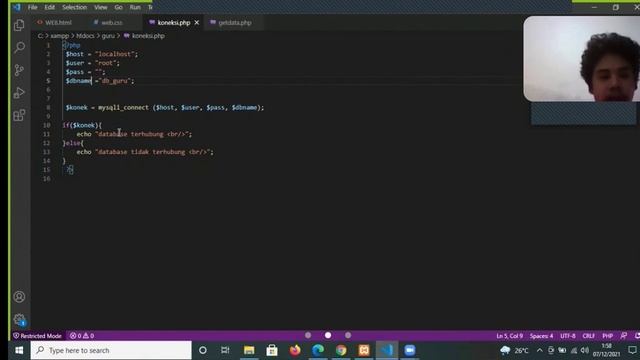Open Task View on taskbar
Viewport: 640px width, 360px height.
(225, 350)
